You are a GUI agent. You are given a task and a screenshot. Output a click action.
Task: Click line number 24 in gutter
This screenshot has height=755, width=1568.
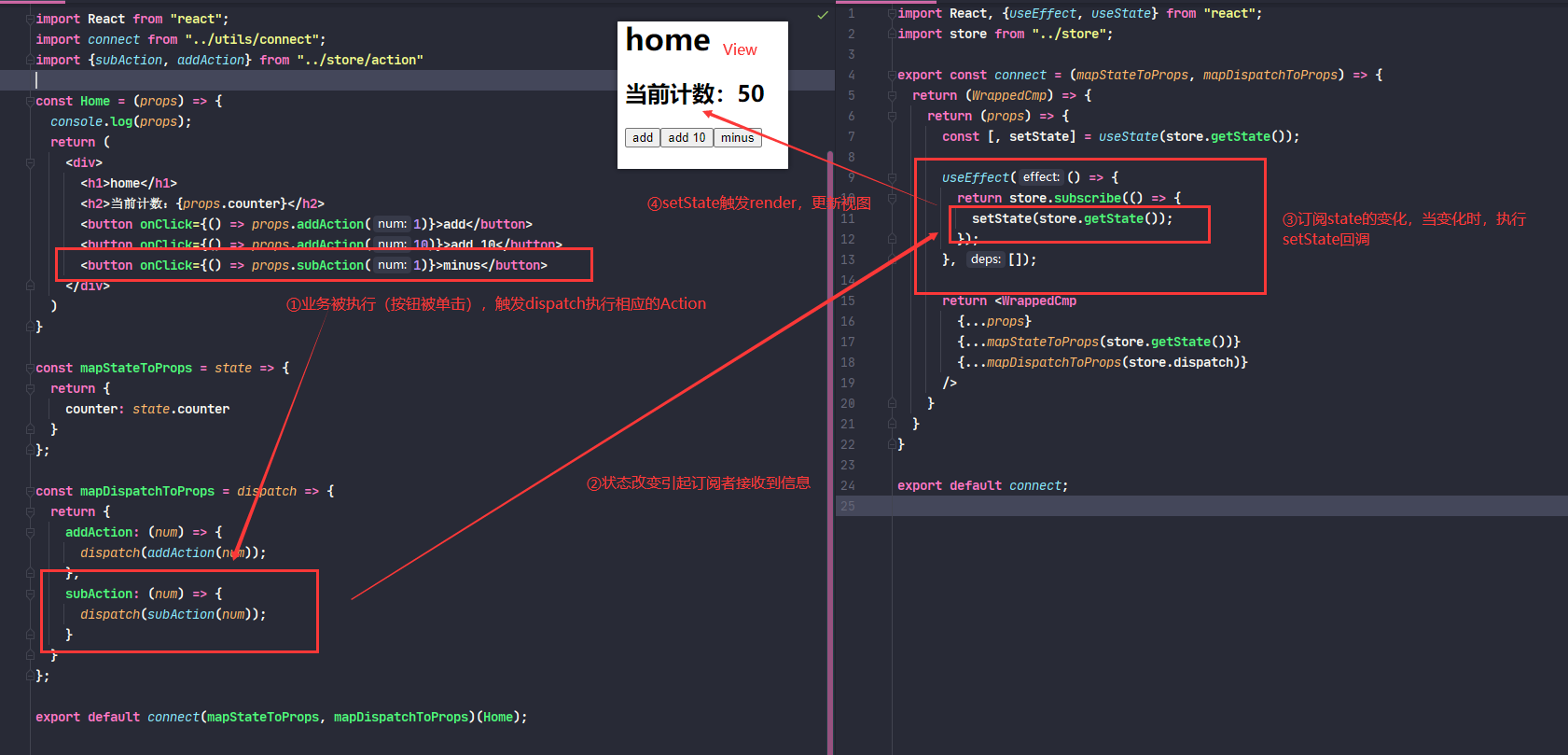click(x=847, y=485)
